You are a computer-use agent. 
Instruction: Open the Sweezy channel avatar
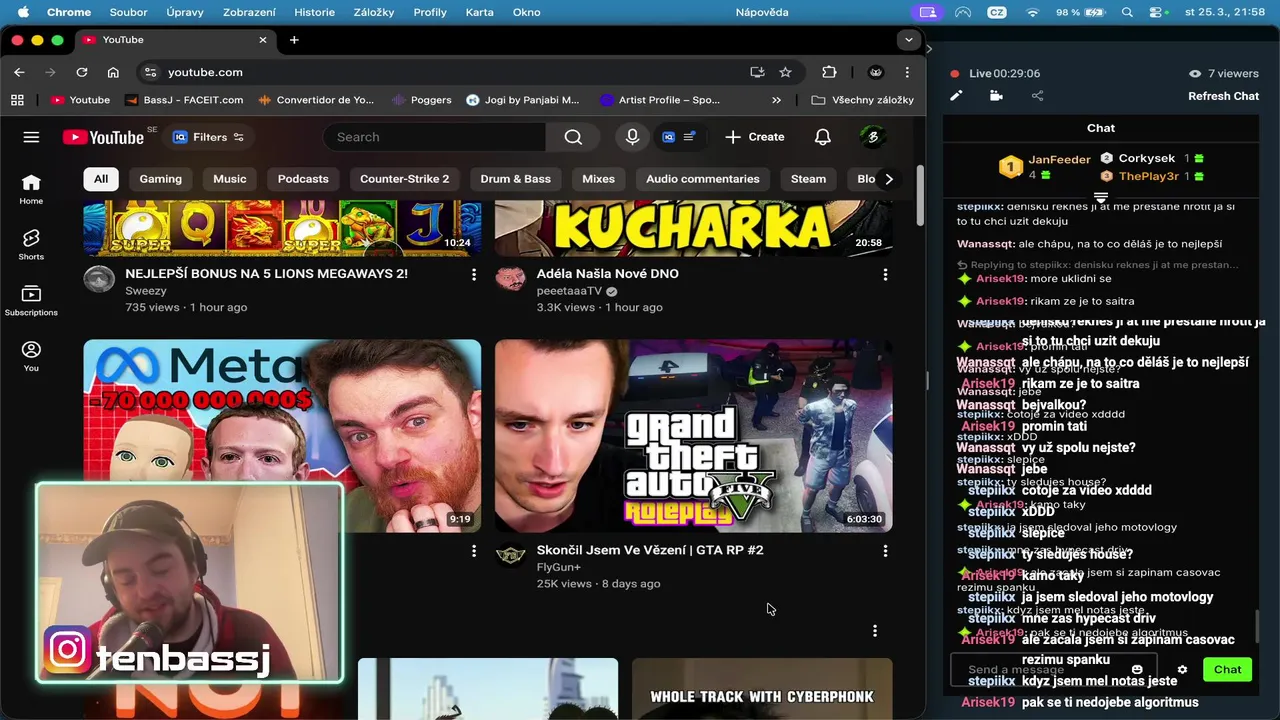(x=99, y=279)
